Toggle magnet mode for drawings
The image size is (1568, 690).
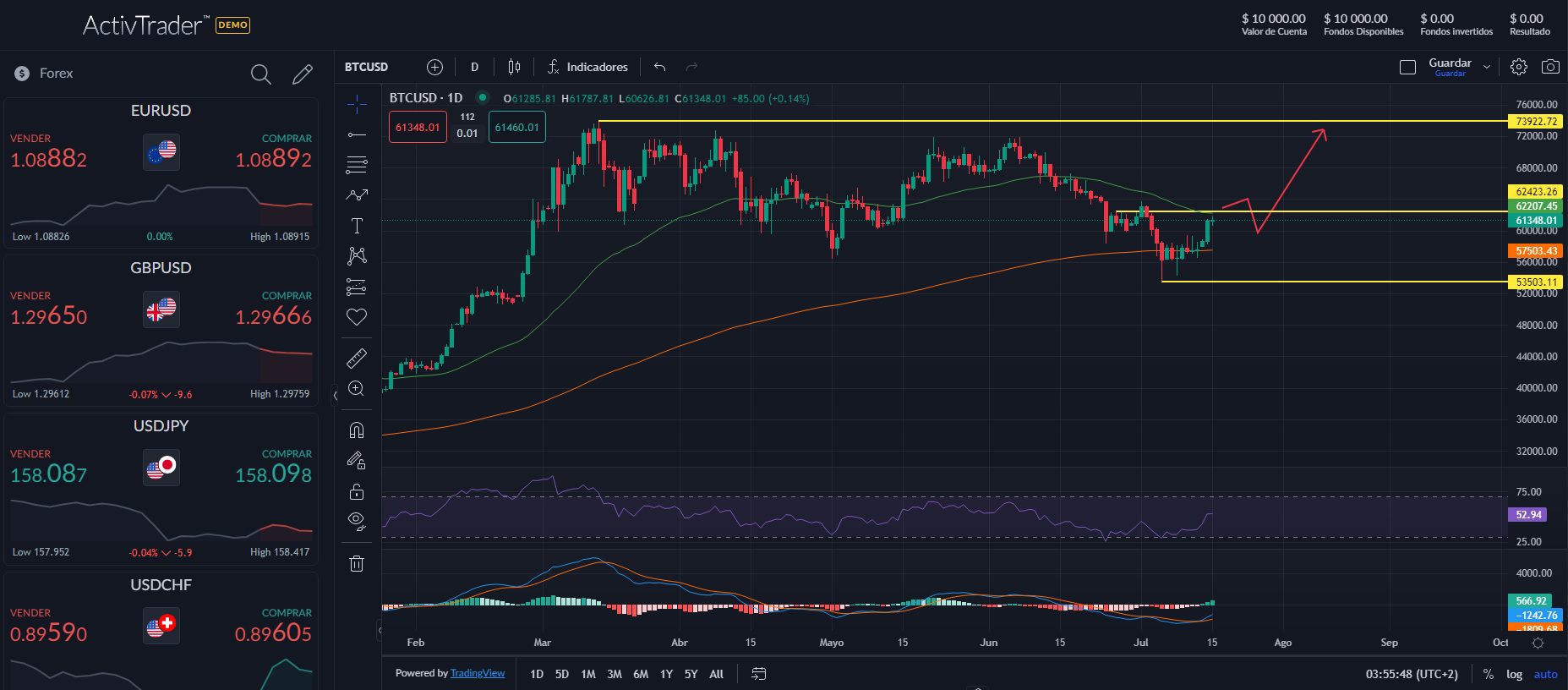click(x=357, y=430)
